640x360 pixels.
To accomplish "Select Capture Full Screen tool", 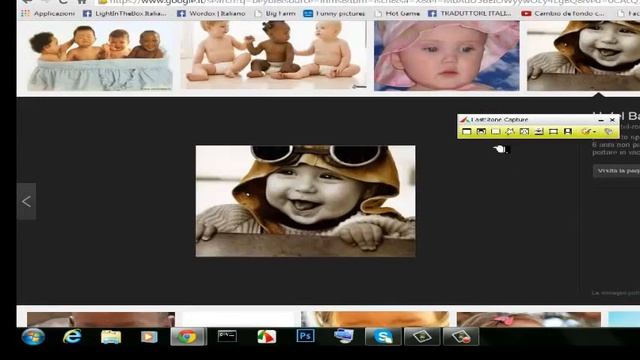I will pyautogui.click(x=524, y=131).
